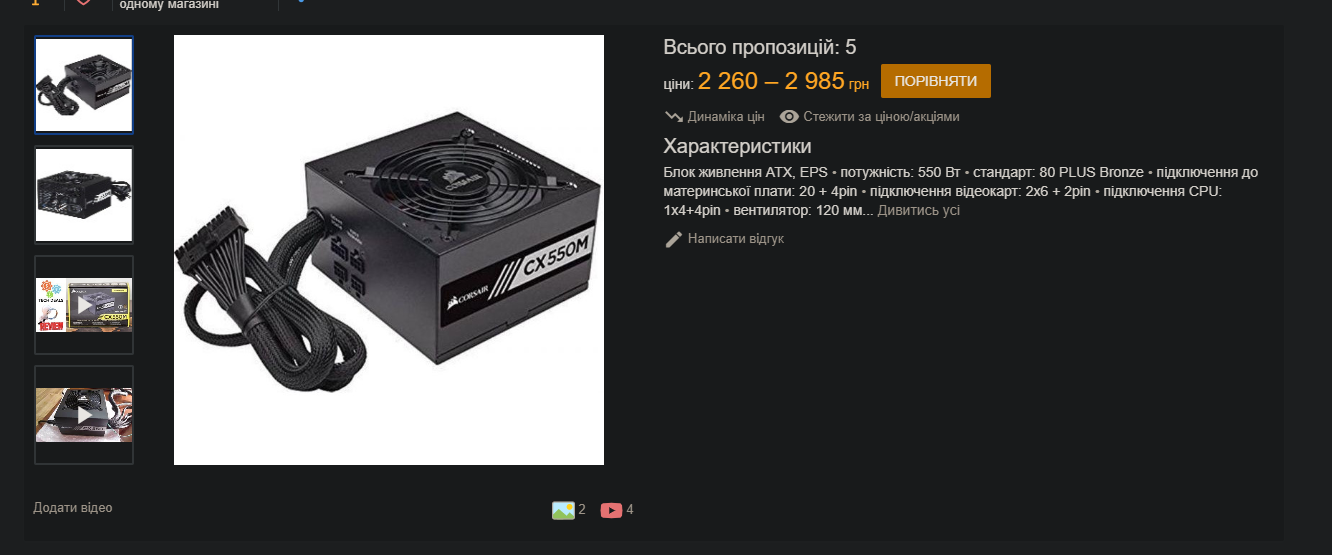Play the unboxing video thumbnail

click(84, 415)
